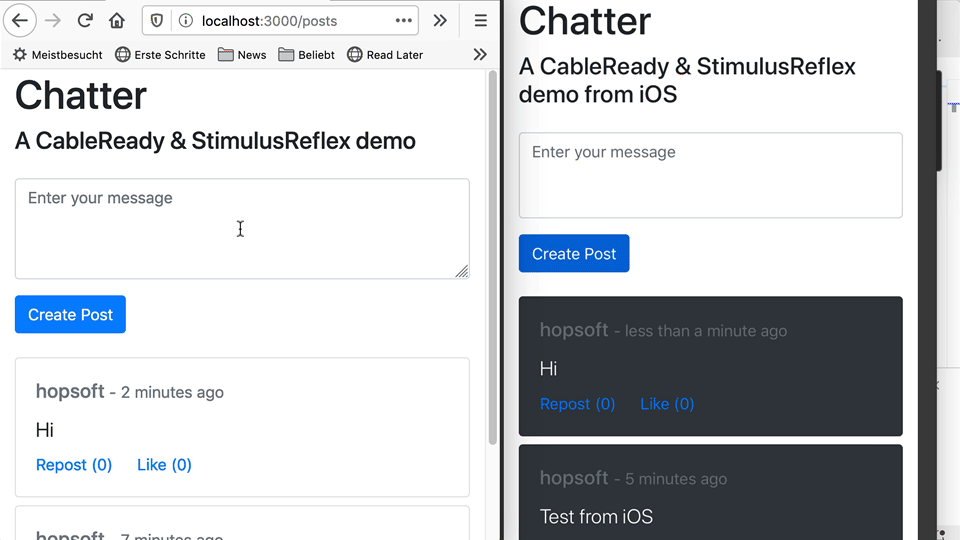
Task: Click the iOS '5 minutes ago' timestamp
Action: pos(676,479)
